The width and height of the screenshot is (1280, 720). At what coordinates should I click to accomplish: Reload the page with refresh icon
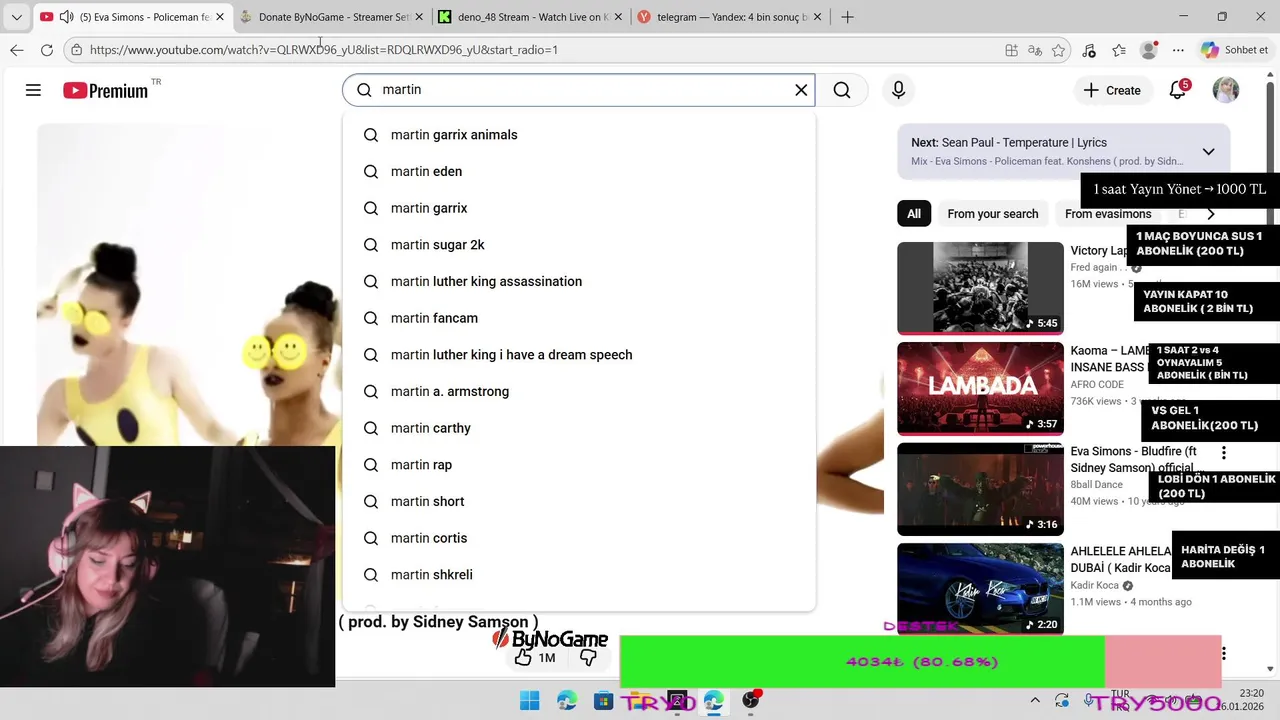point(47,50)
